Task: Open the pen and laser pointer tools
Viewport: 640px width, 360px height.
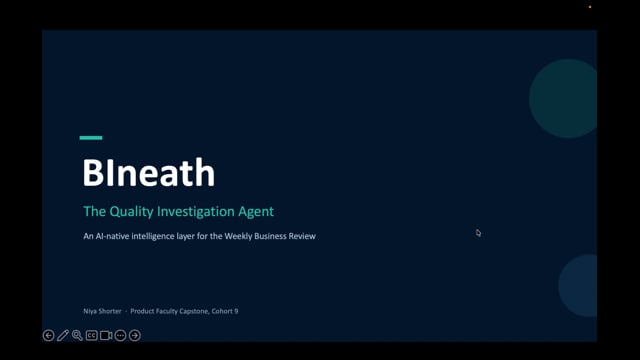Action: tap(63, 336)
